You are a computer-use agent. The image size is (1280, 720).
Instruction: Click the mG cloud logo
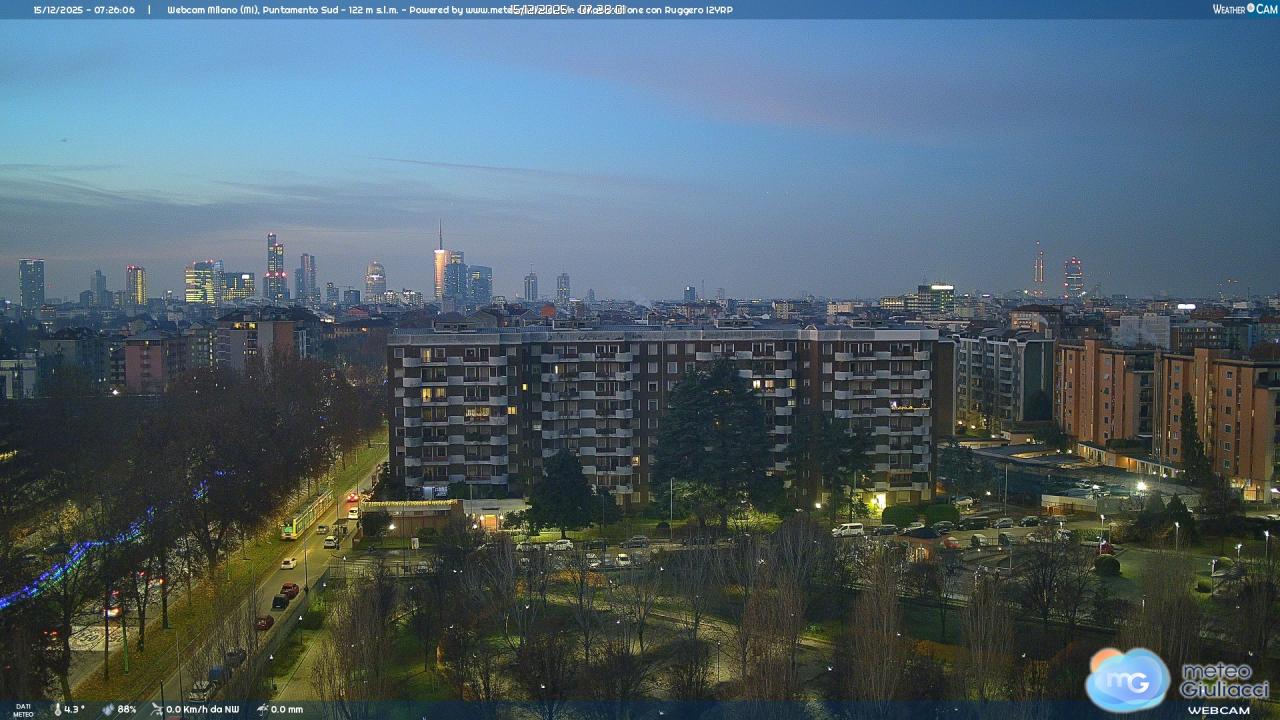[x=1127, y=680]
